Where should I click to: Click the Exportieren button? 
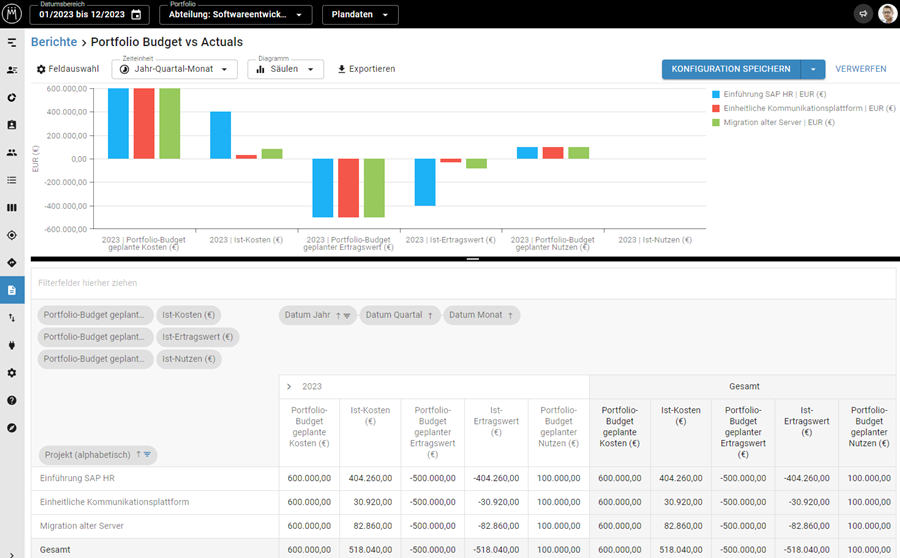point(366,69)
